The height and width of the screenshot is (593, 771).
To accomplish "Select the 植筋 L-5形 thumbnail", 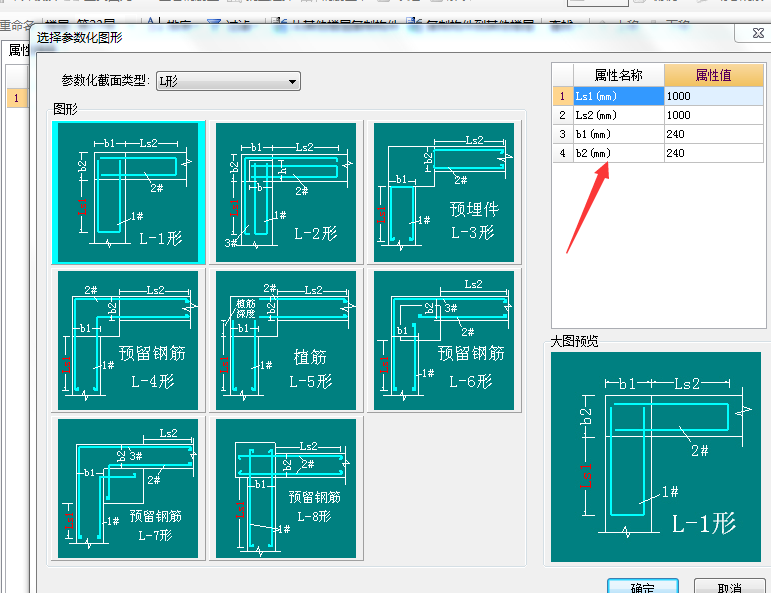I will (286, 340).
